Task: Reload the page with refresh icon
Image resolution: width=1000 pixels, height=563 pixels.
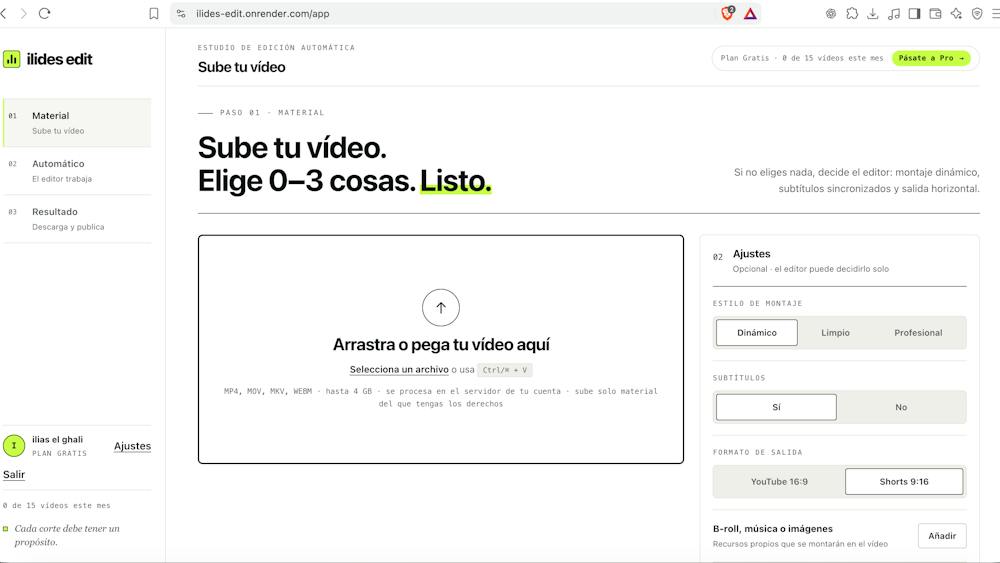Action: (x=45, y=13)
